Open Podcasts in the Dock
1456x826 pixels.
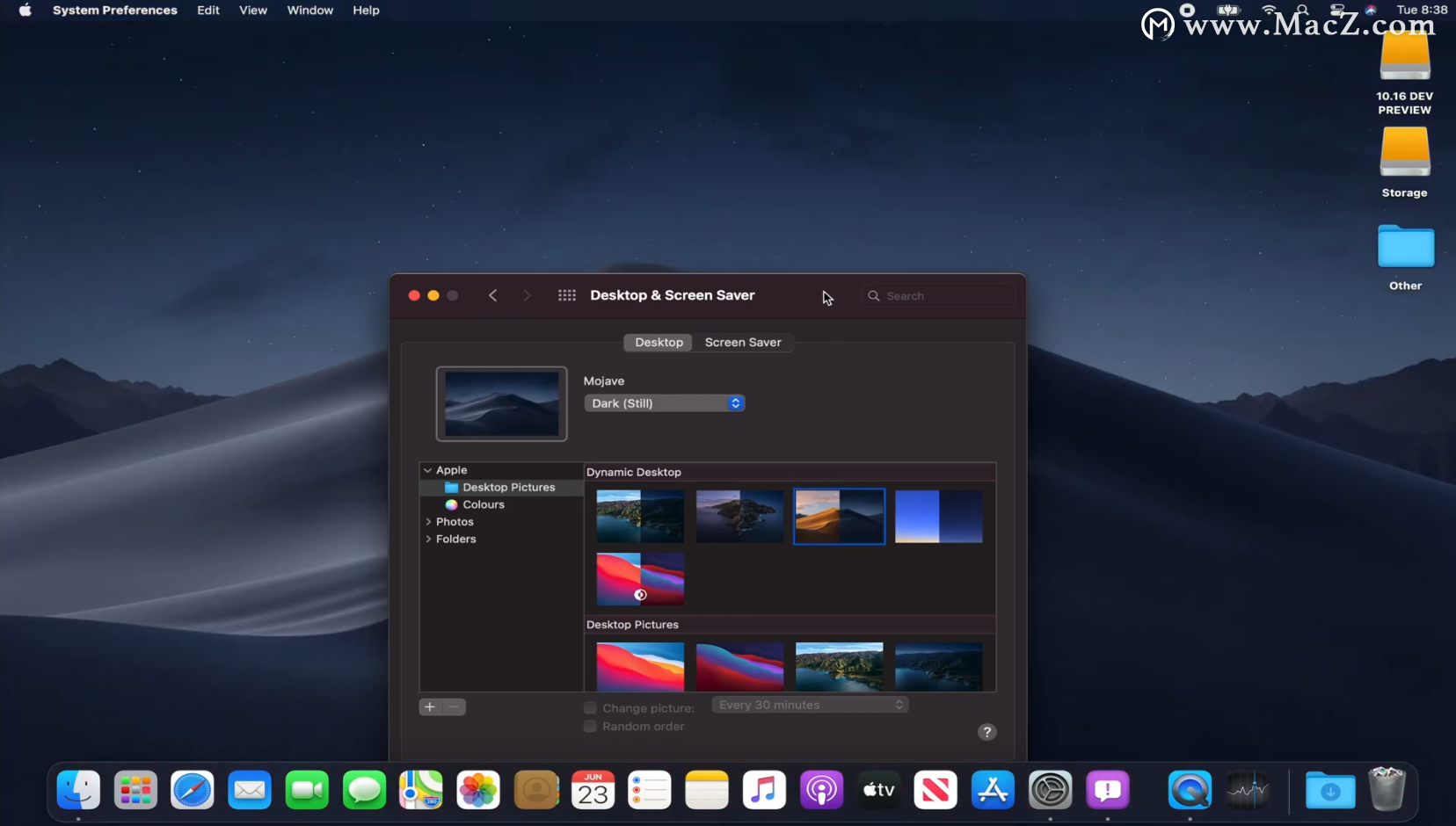(x=822, y=790)
